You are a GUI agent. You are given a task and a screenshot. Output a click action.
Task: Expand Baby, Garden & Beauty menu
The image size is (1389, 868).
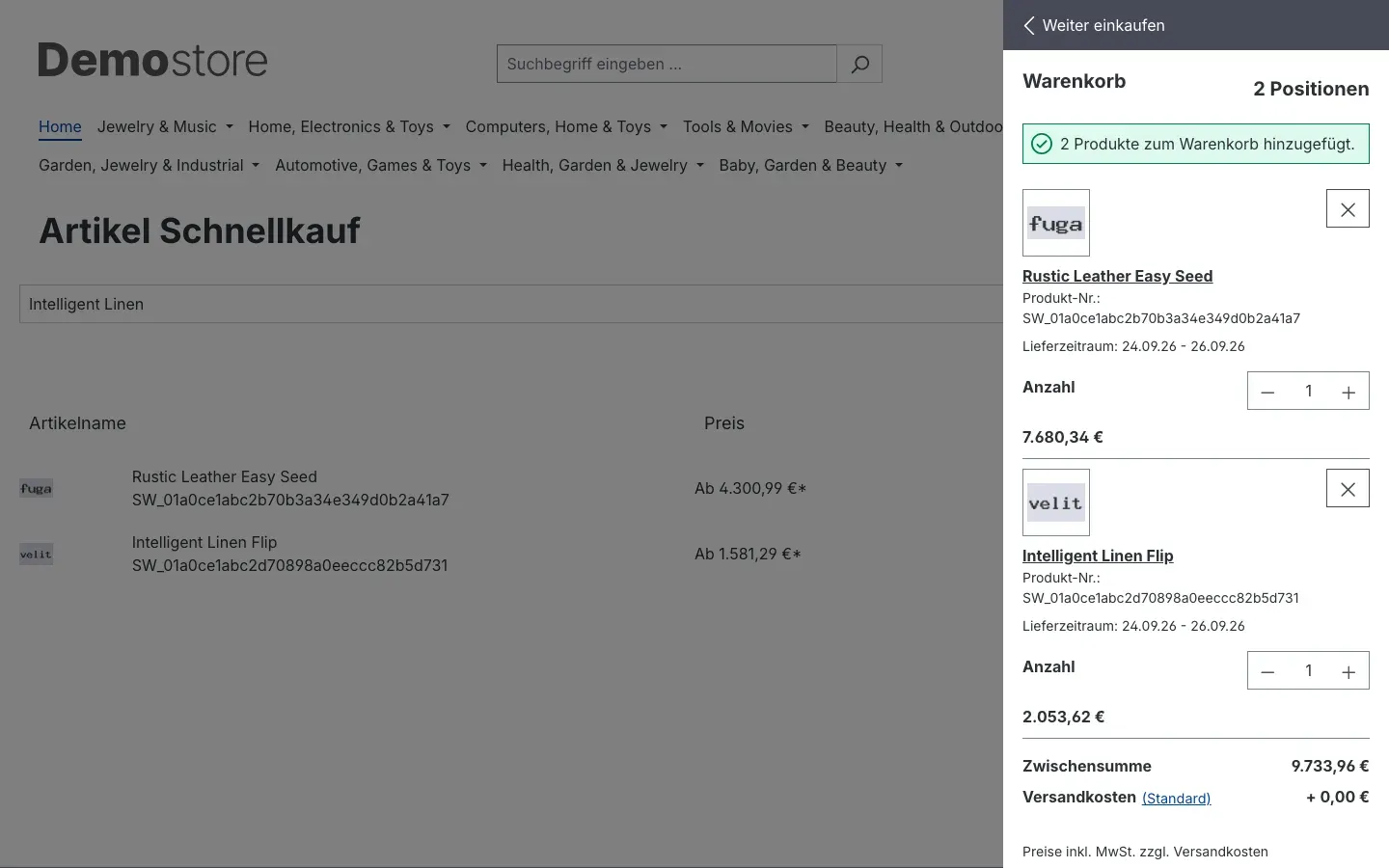coord(811,165)
